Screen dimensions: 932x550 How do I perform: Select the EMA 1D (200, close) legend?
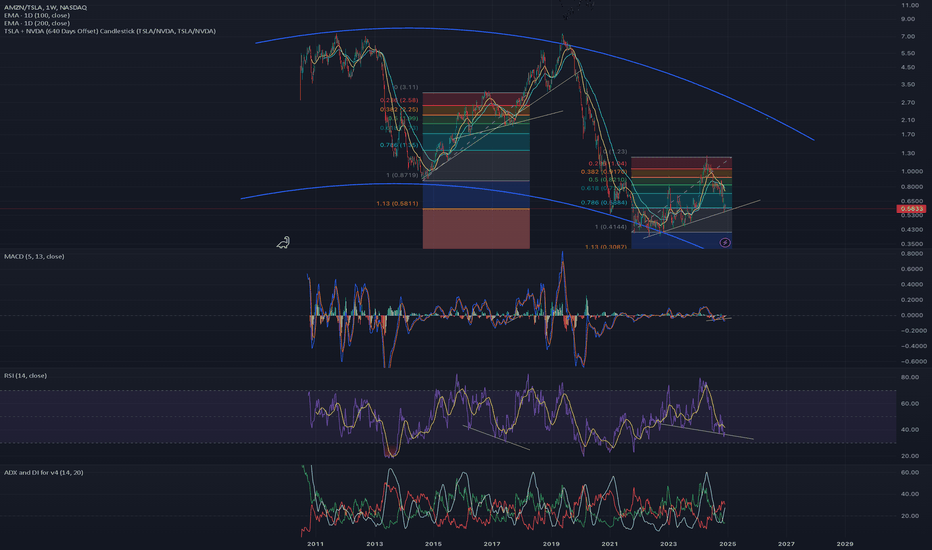point(37,23)
